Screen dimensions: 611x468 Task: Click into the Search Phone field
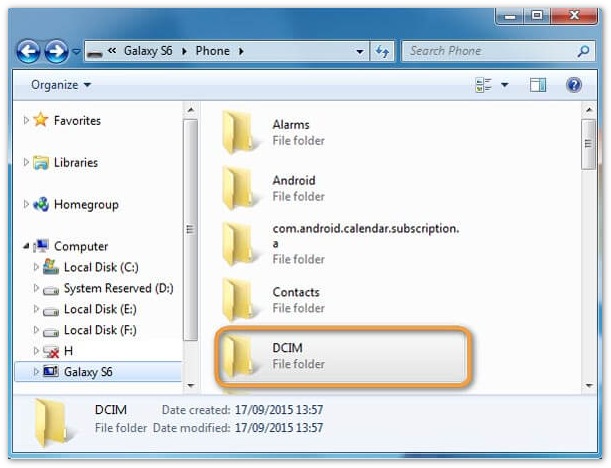coord(498,51)
